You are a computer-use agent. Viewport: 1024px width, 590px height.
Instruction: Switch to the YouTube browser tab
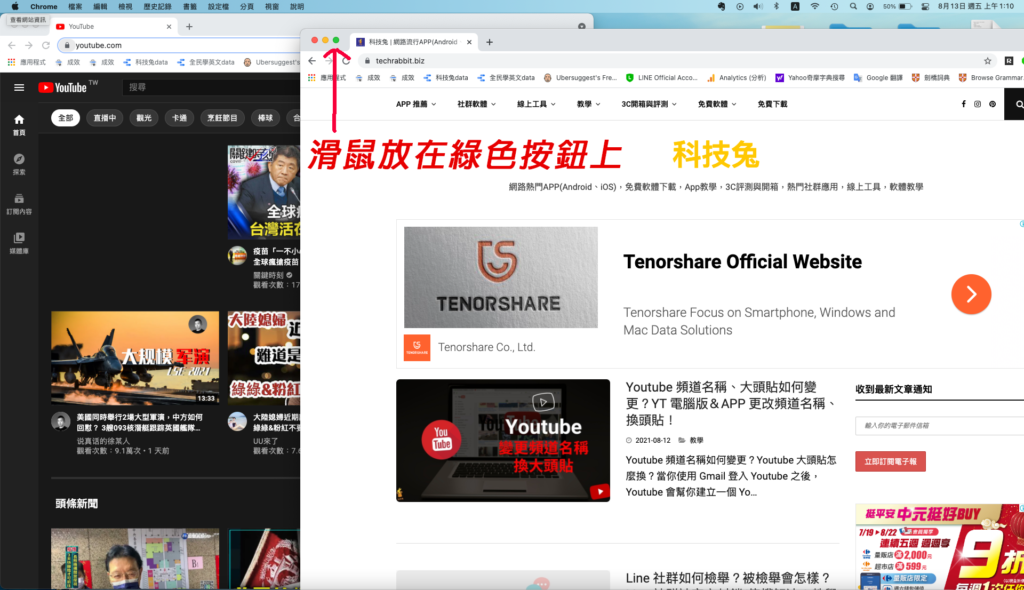(x=111, y=27)
